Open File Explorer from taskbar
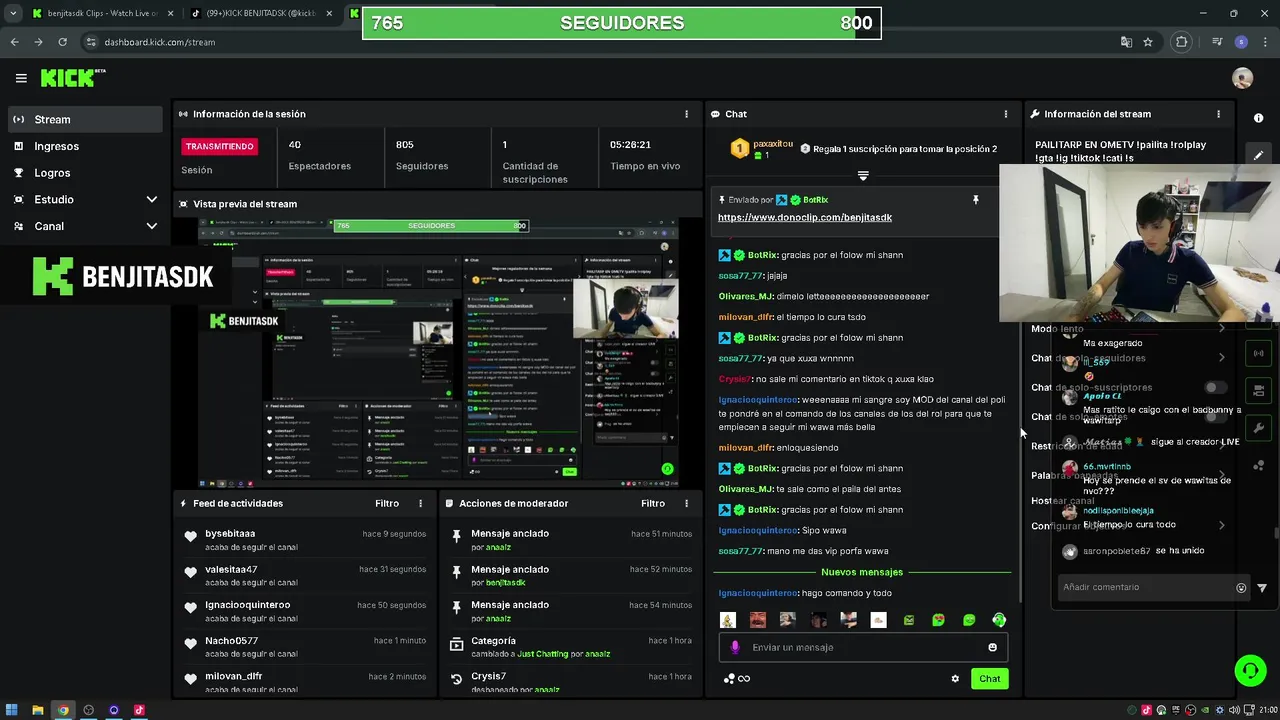The height and width of the screenshot is (720, 1280). tap(37, 710)
